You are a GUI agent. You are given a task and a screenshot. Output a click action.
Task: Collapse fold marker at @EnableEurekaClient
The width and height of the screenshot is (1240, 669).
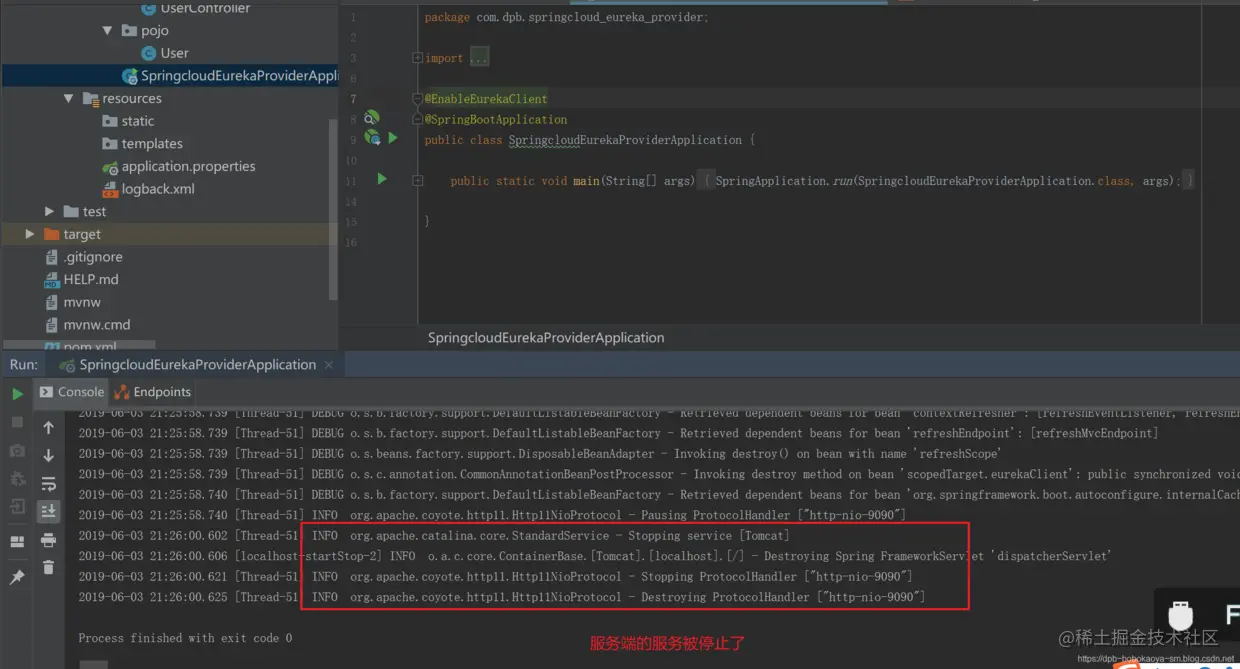[x=417, y=99]
